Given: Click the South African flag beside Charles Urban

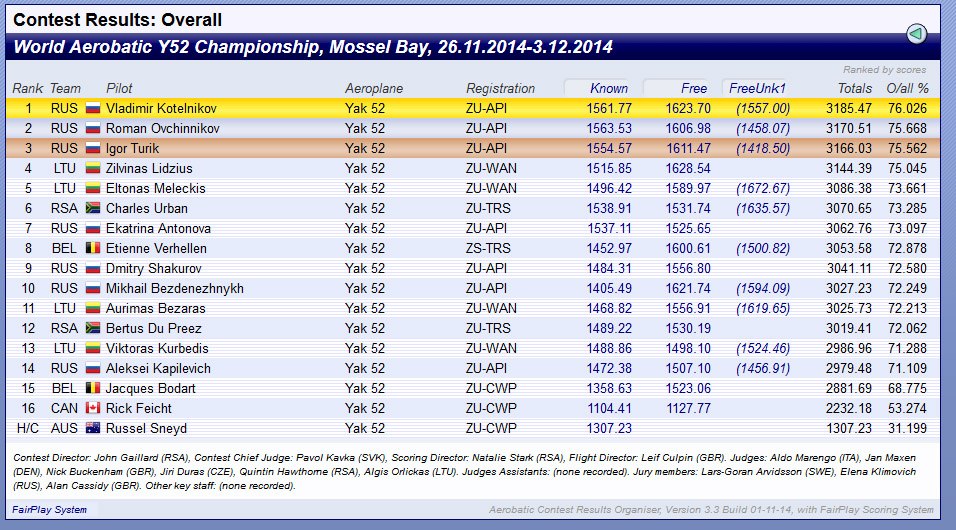Looking at the screenshot, I should point(93,209).
